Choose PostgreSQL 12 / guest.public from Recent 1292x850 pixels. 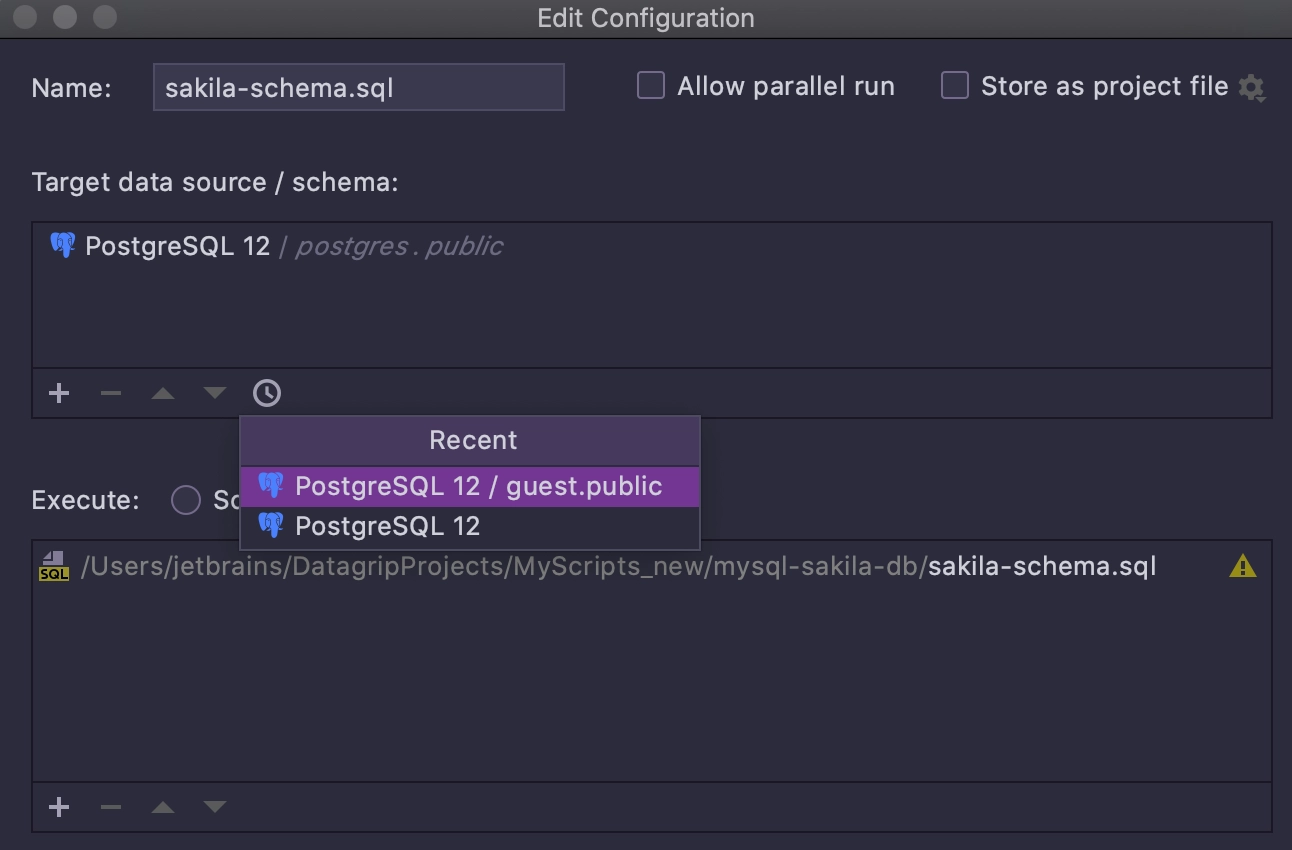click(470, 486)
